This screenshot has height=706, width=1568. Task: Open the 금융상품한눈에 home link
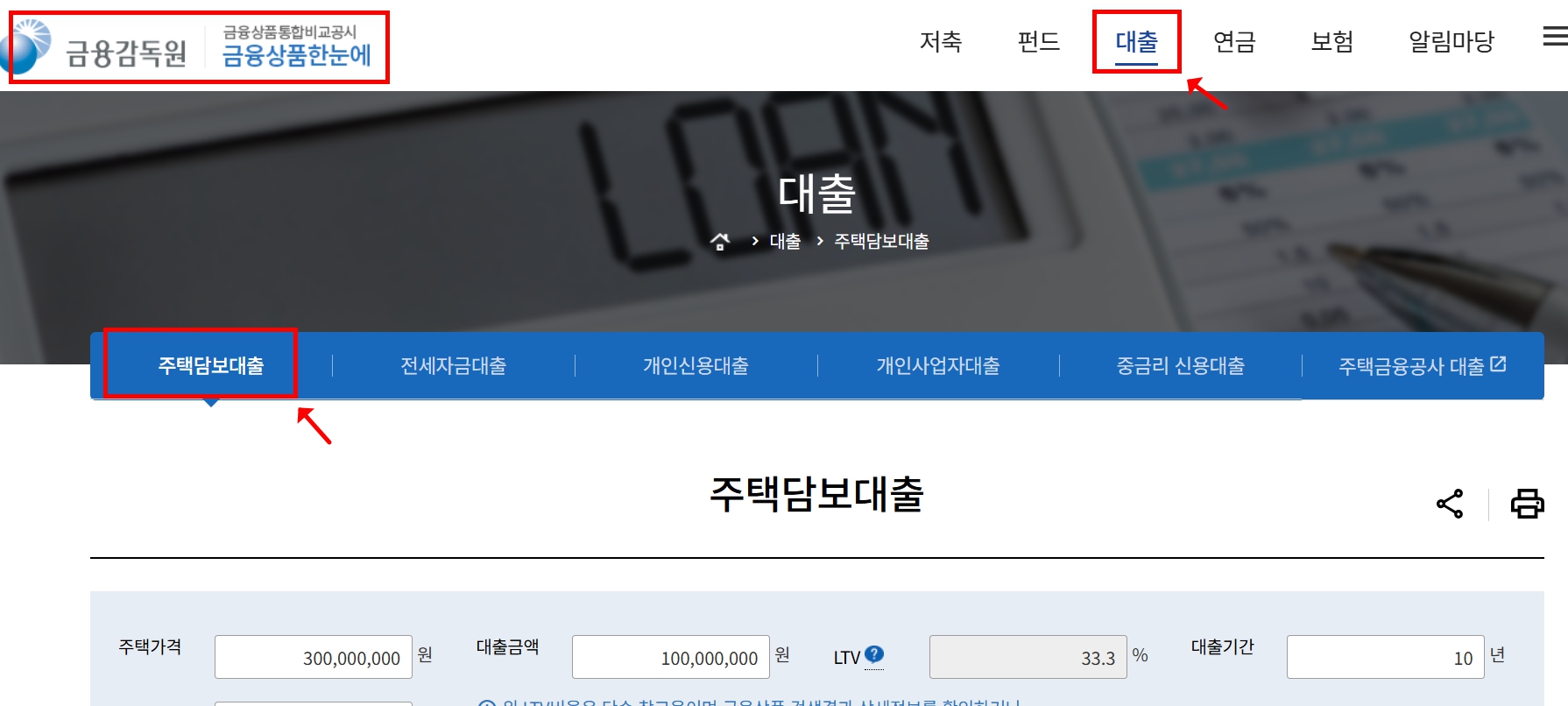(x=296, y=46)
